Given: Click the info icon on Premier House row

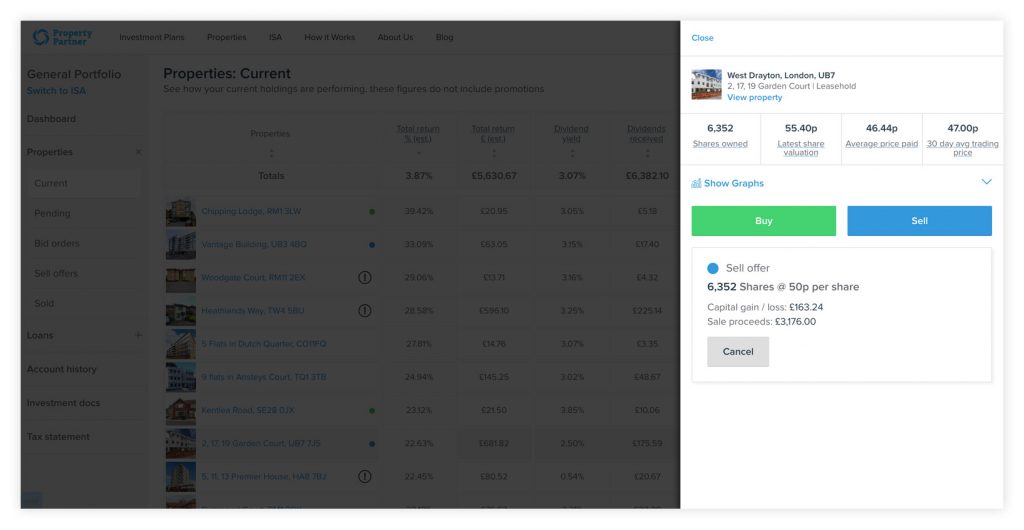Looking at the screenshot, I should (x=365, y=476).
